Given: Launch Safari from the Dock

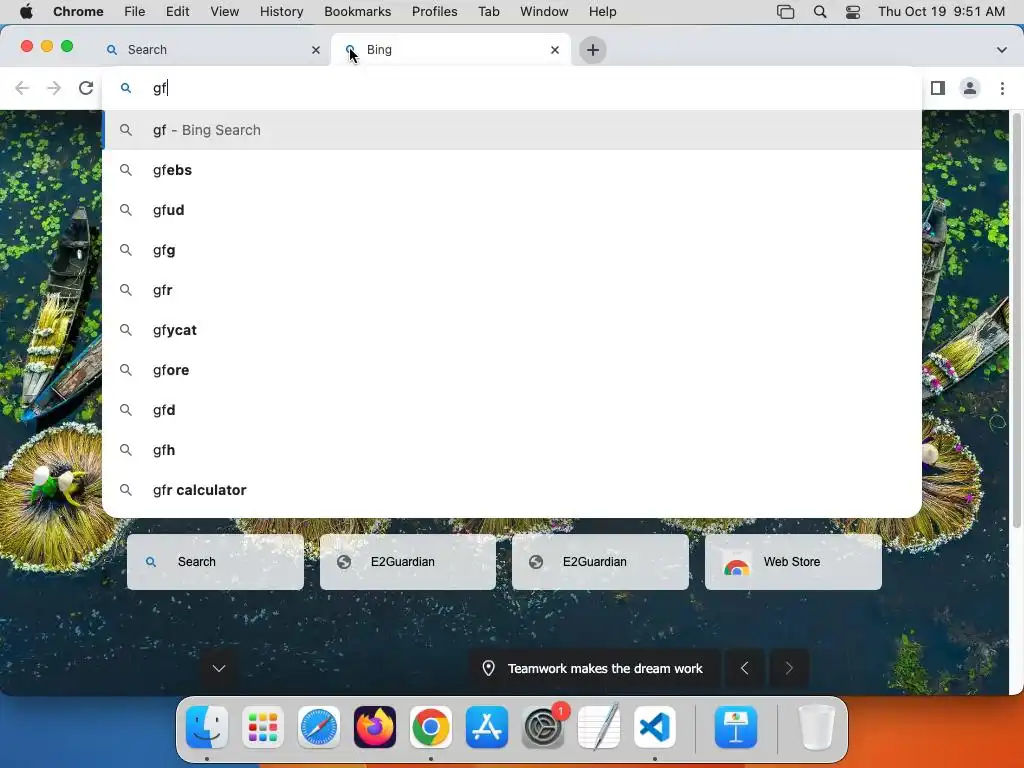Looking at the screenshot, I should tap(319, 727).
